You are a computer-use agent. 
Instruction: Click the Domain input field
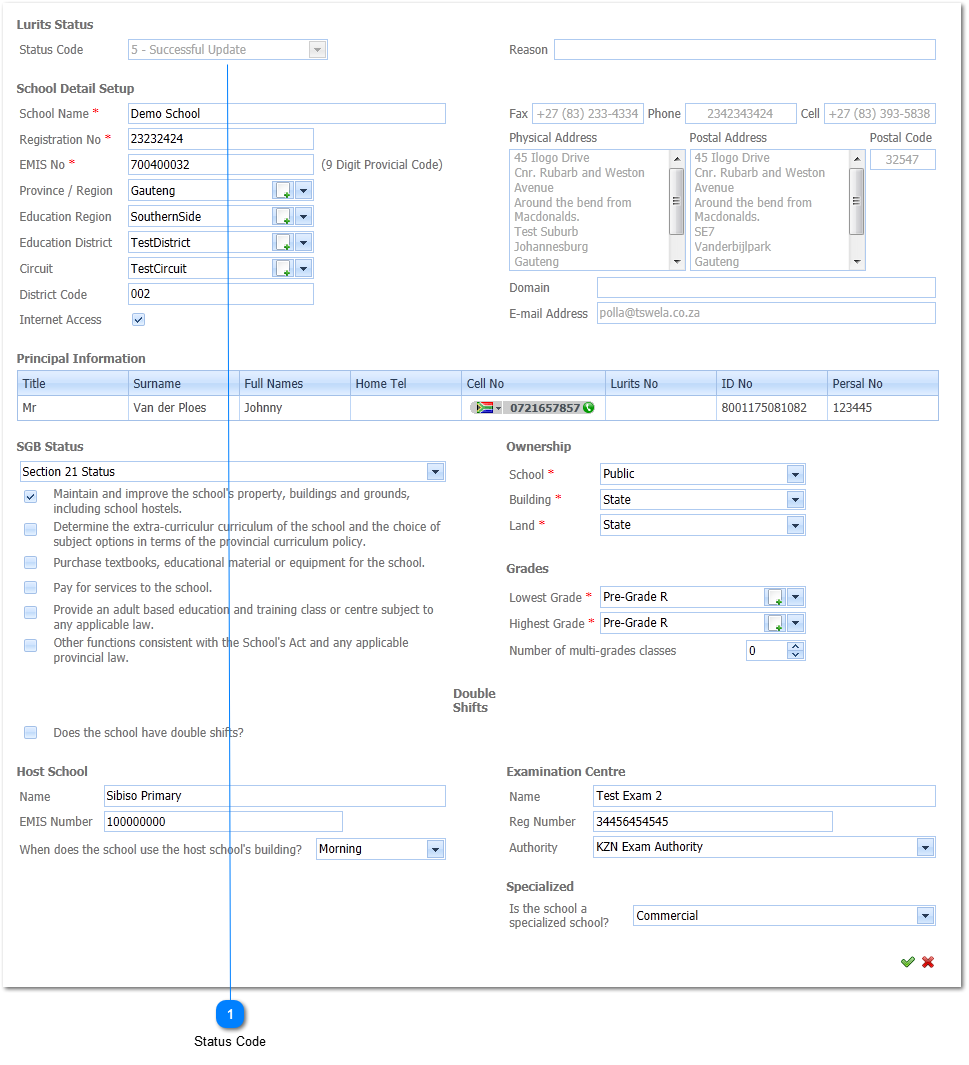click(766, 287)
